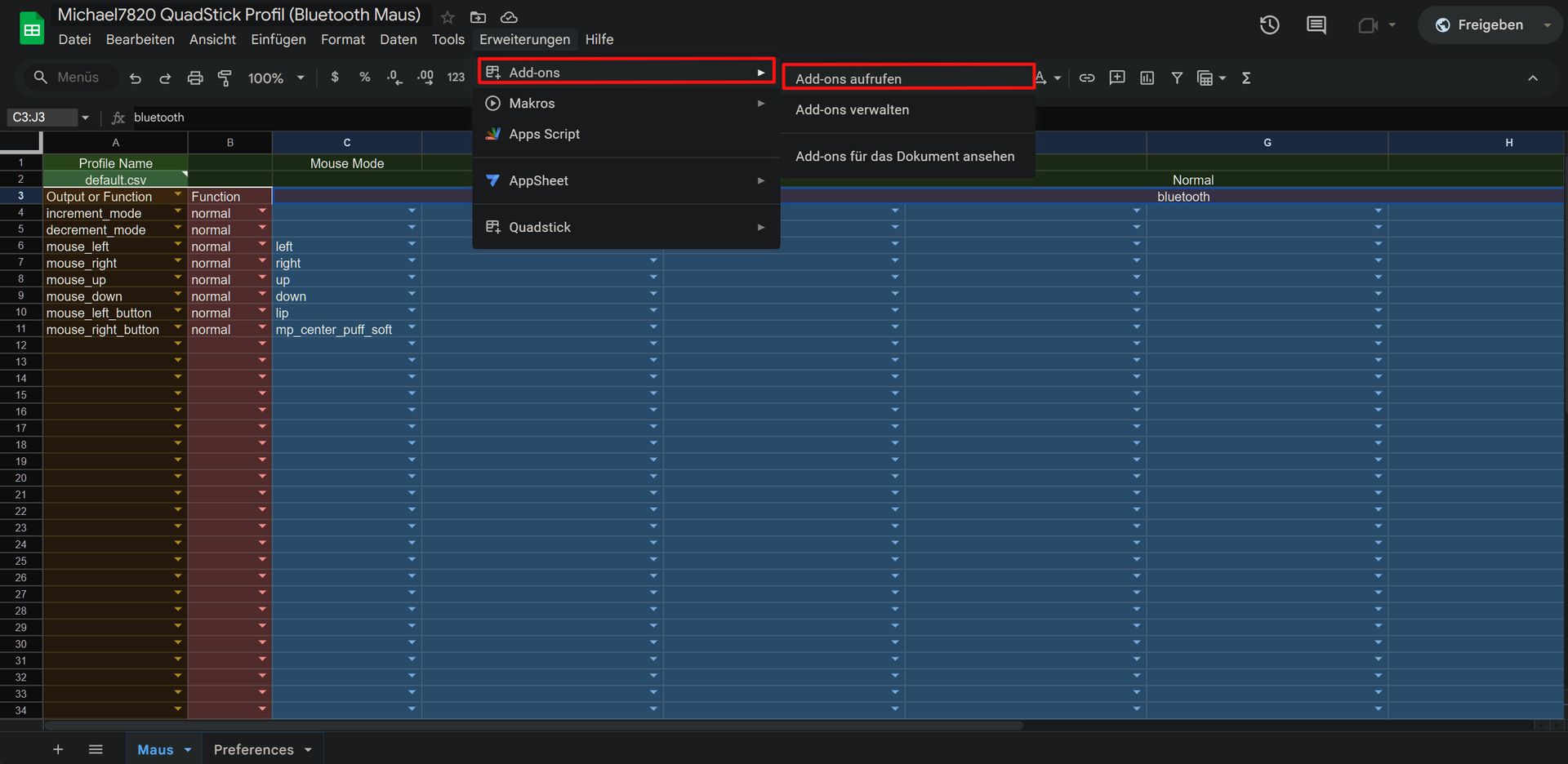Expand the AppSheet submenu
1568x764 pixels.
(x=626, y=180)
